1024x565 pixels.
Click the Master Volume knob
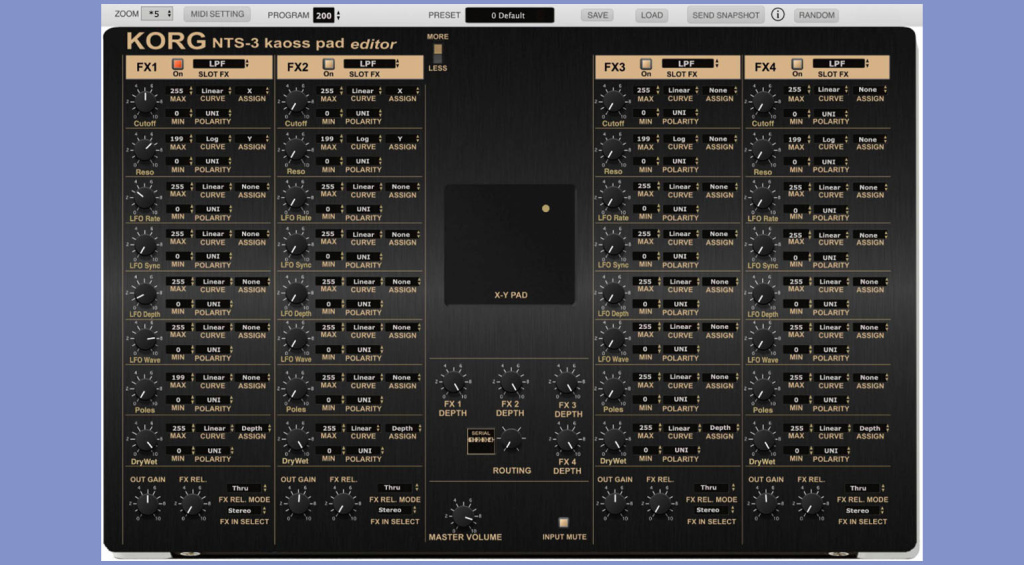[462, 516]
